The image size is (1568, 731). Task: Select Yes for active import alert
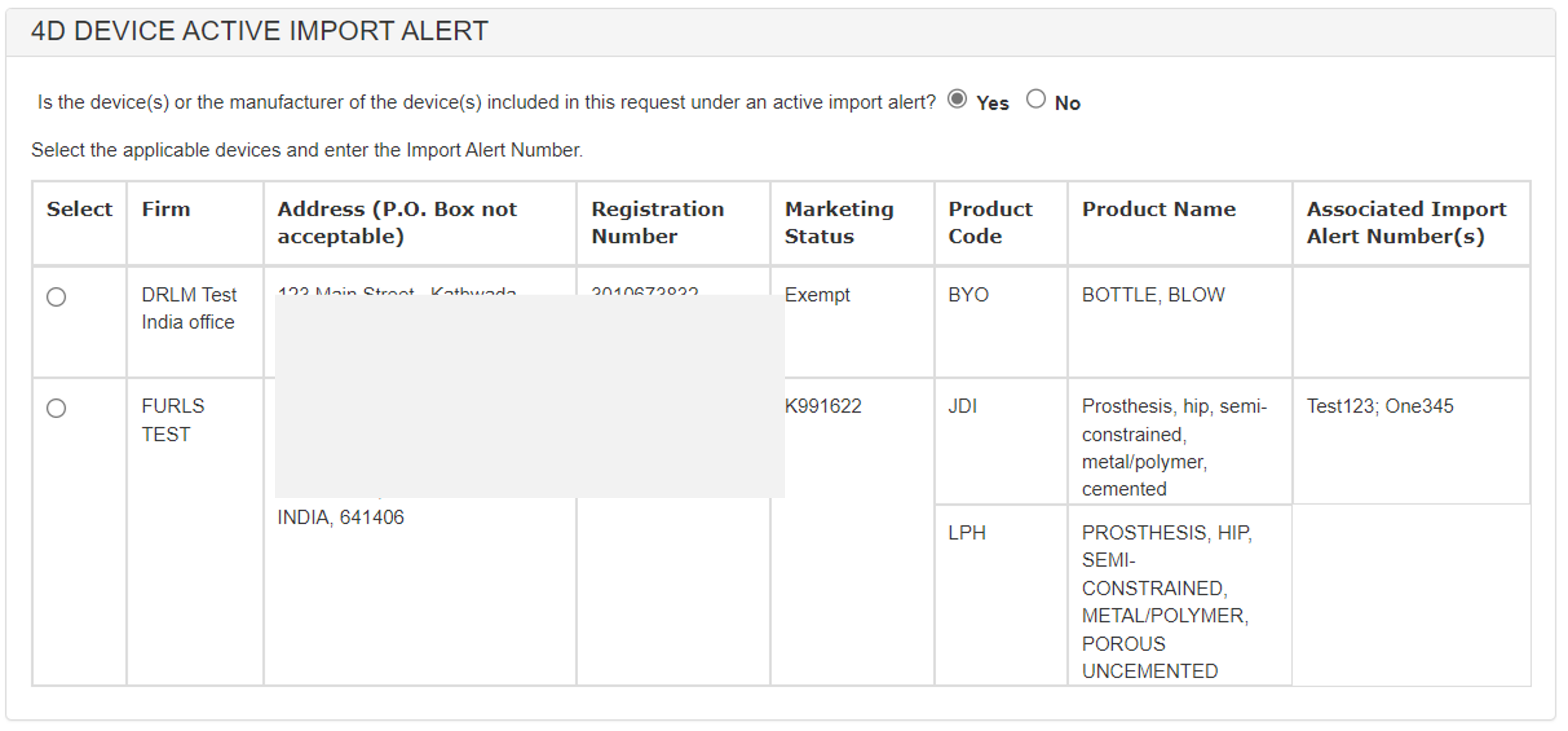957,99
